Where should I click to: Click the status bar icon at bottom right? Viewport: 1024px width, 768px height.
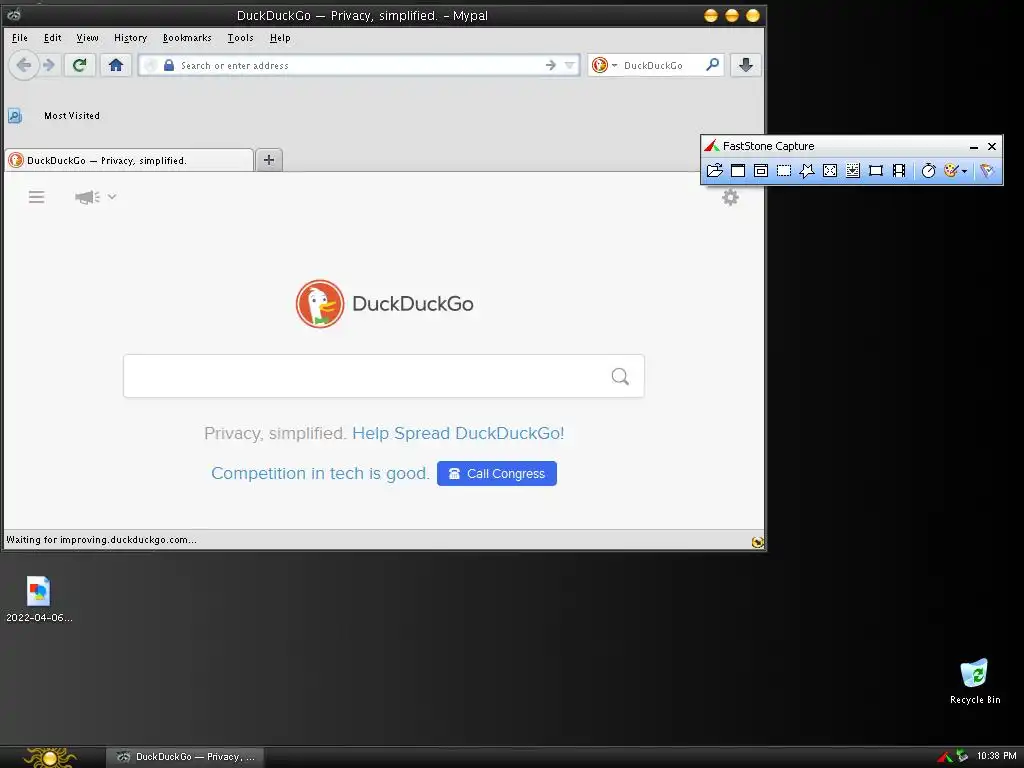click(x=758, y=541)
